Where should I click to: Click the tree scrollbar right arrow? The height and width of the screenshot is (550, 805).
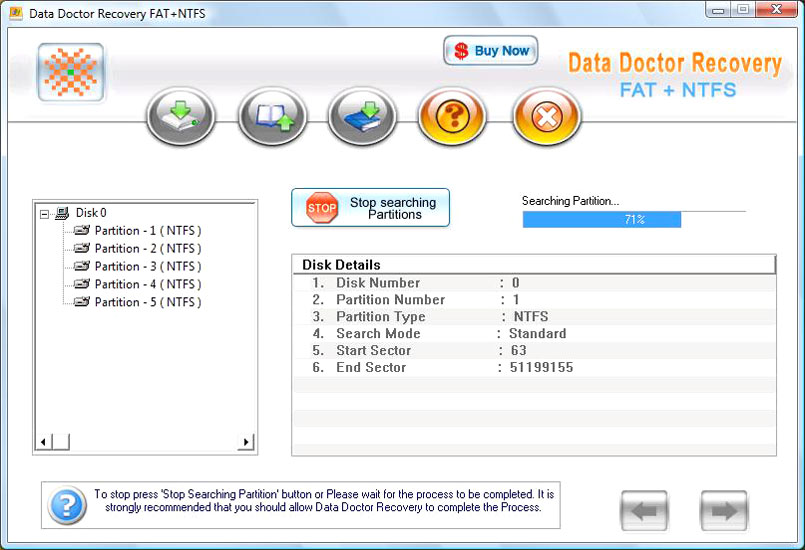(246, 442)
